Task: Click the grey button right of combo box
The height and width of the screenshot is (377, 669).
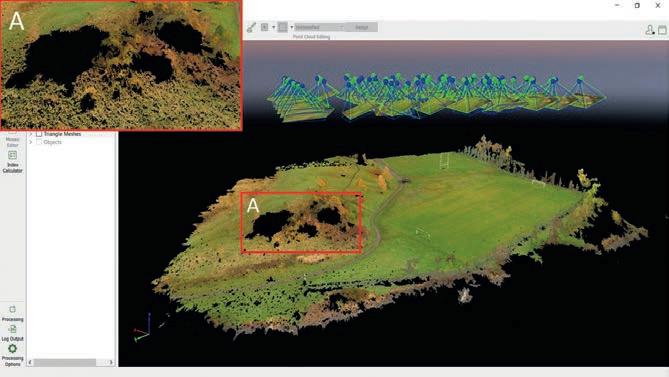Action: 361,27
